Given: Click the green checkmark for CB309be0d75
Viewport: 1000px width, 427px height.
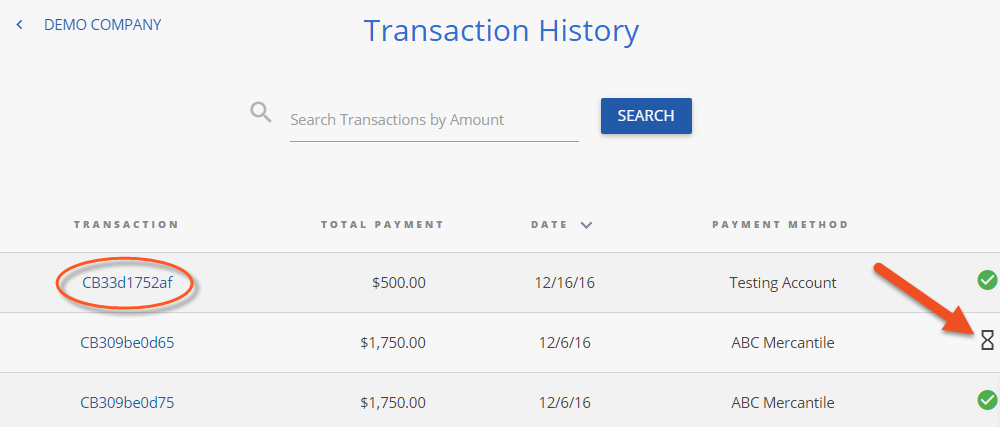Looking at the screenshot, I should click(x=987, y=400).
